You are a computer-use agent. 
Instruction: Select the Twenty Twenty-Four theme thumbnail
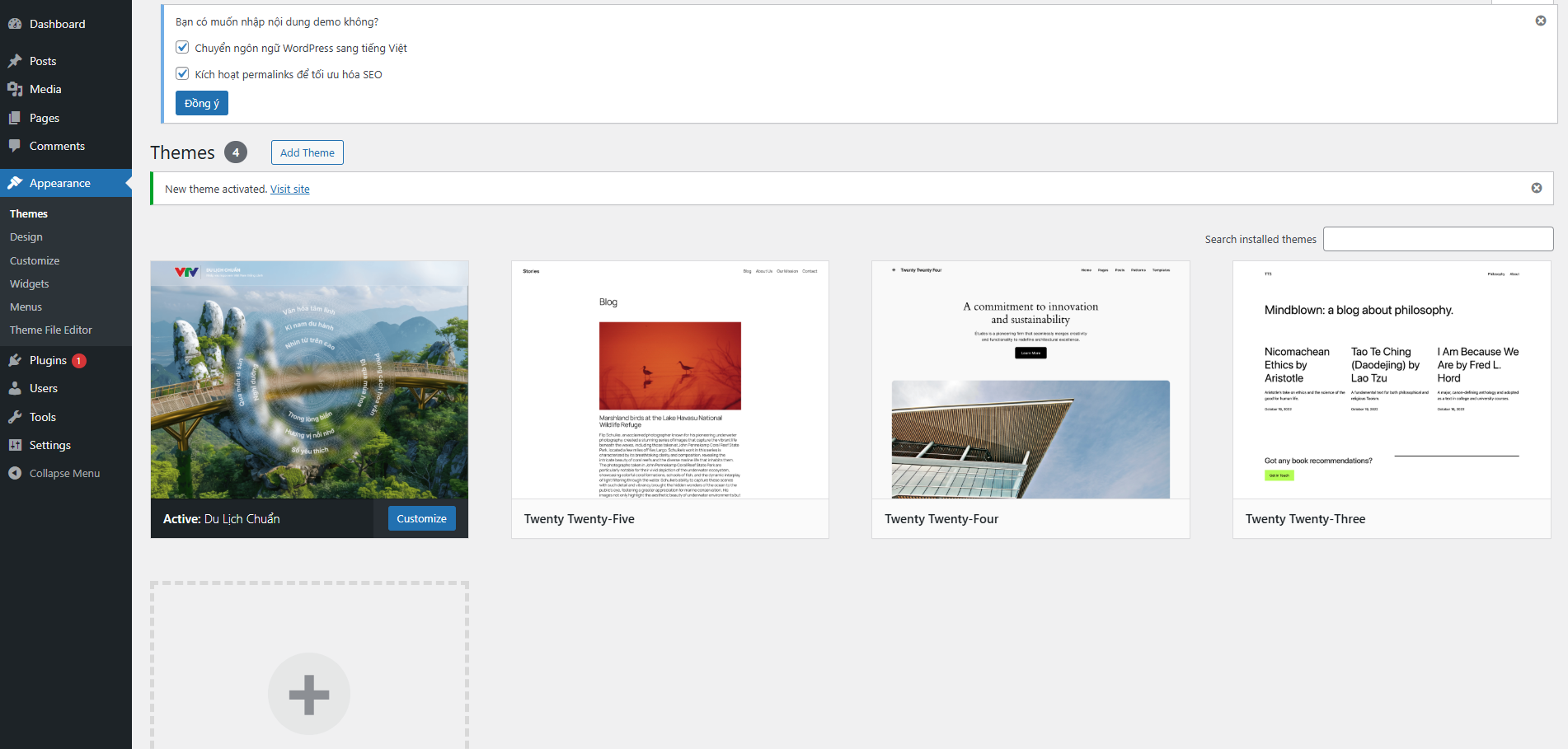1030,380
